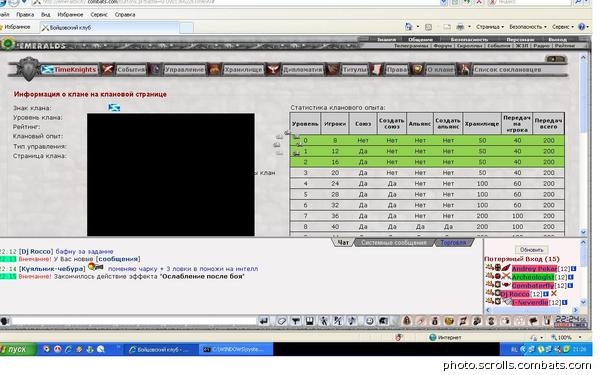Click the TimeKnights clan name link
The image size is (600, 375).
point(75,70)
